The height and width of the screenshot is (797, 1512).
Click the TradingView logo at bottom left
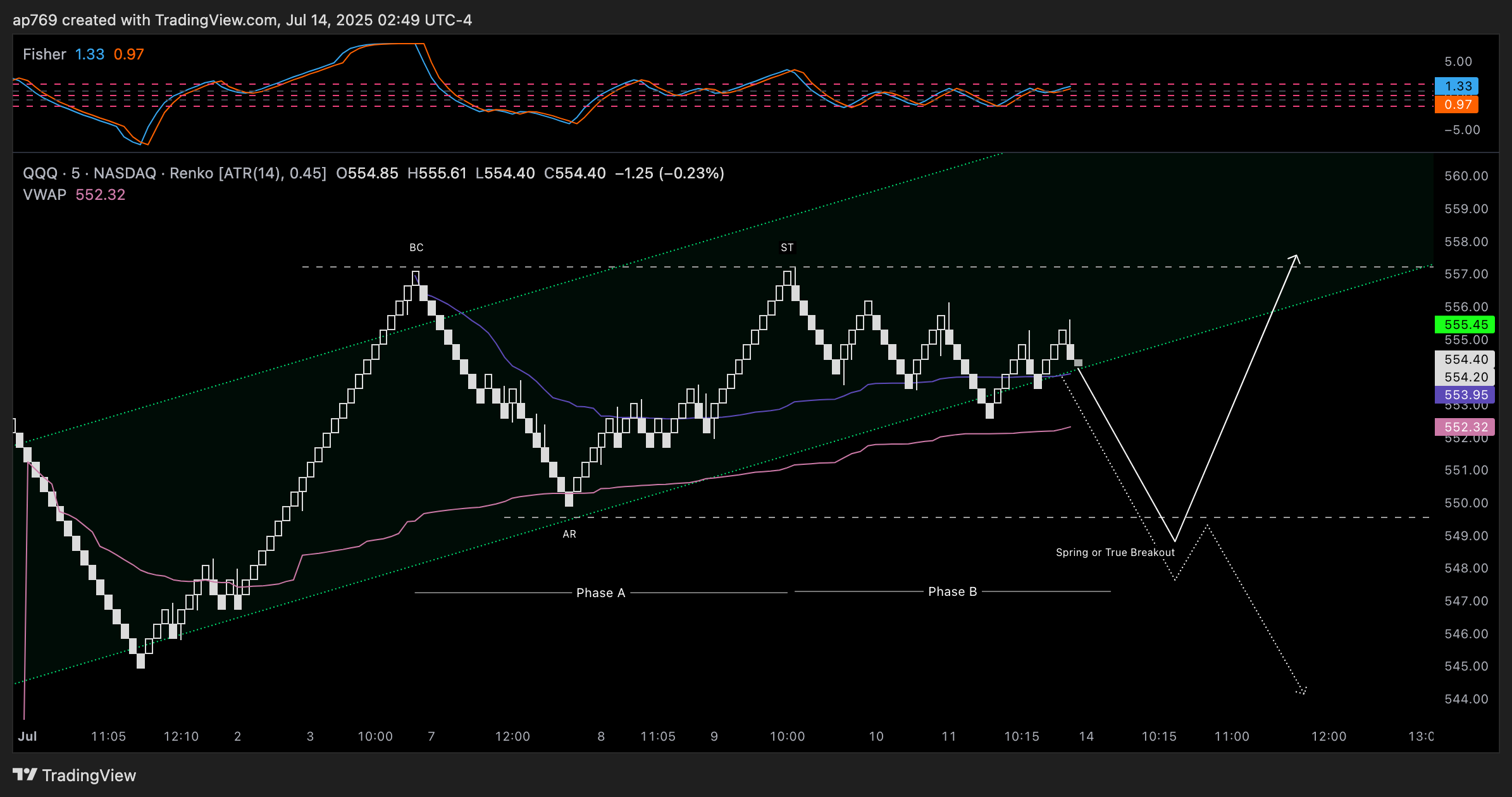[x=74, y=775]
